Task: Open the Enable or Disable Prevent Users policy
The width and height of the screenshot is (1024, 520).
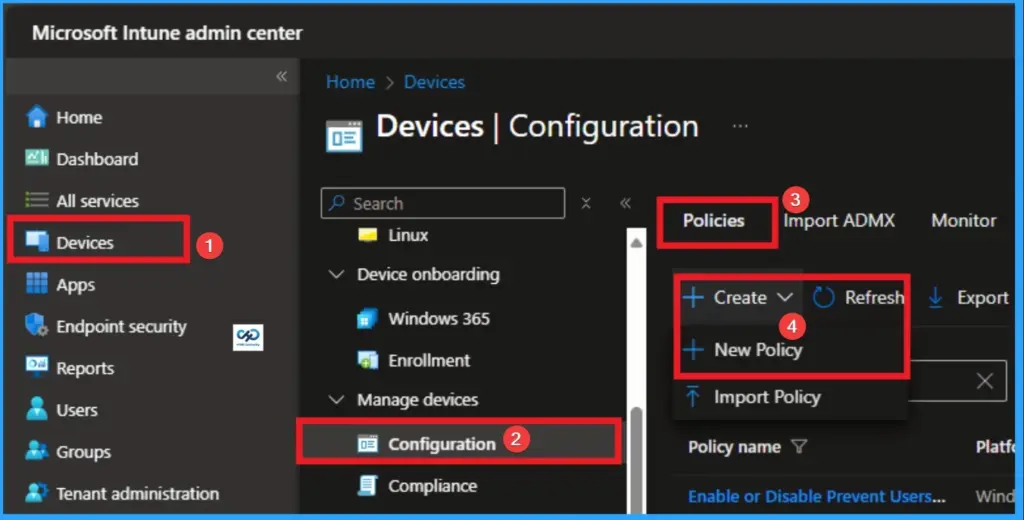Action: tap(816, 496)
